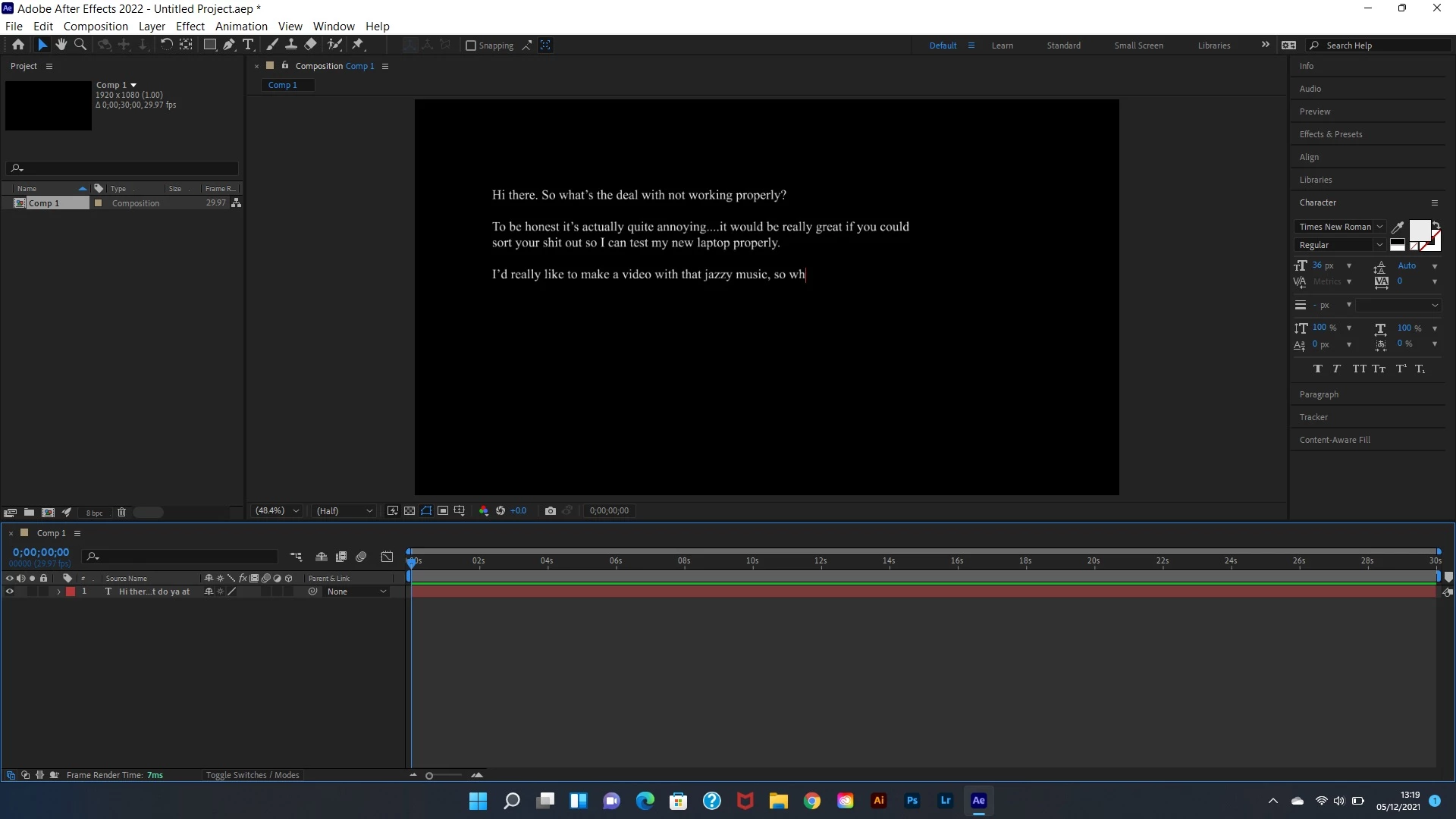Expand the text layer properties twirl
Image resolution: width=1456 pixels, height=819 pixels.
pos(58,591)
